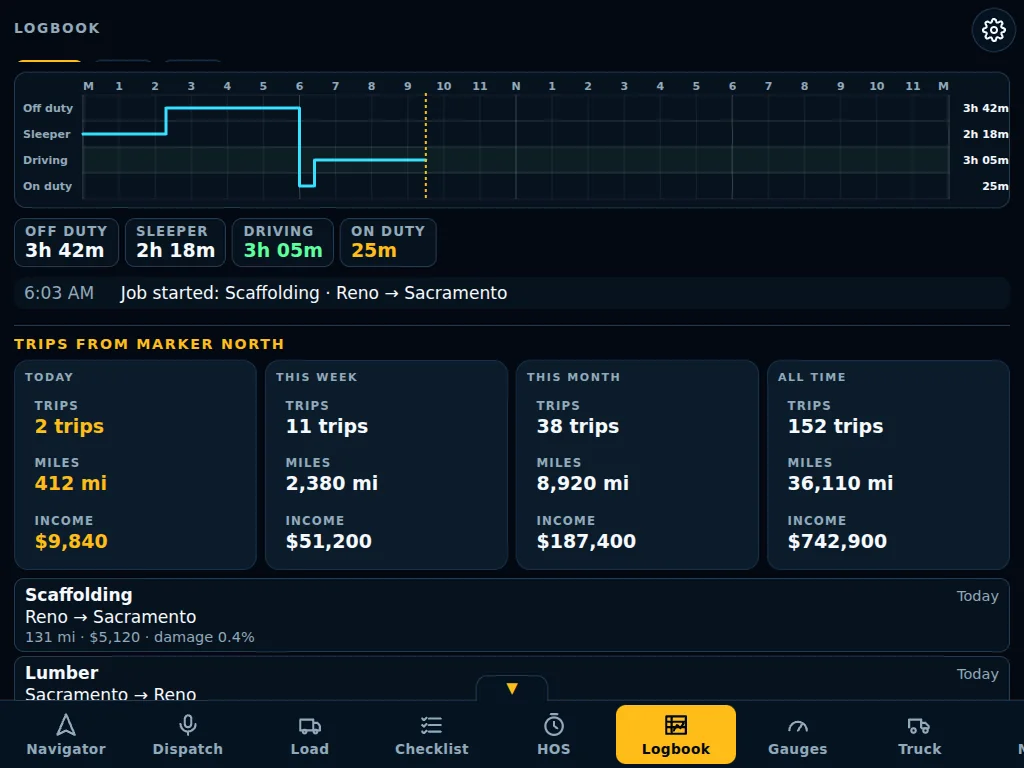Click the '131 mi · $5,120 · damage 0.4%' detail line

point(140,637)
